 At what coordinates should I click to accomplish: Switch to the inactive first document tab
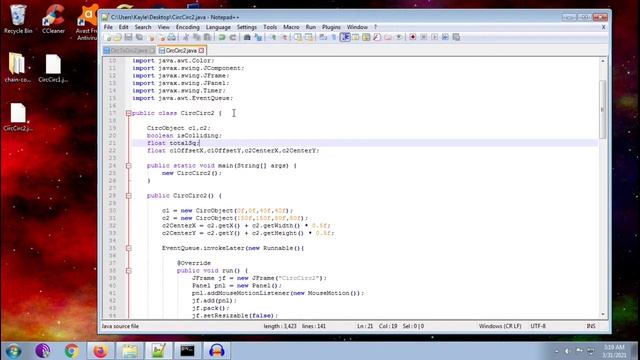pyautogui.click(x=129, y=51)
